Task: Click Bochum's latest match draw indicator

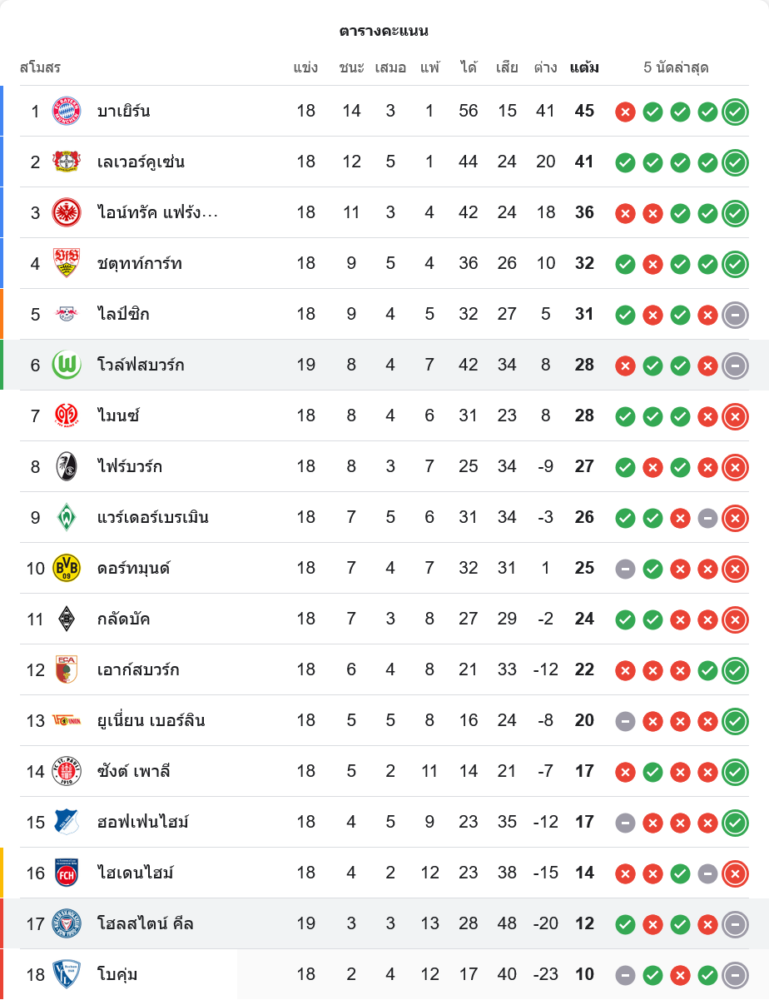Action: click(x=735, y=974)
